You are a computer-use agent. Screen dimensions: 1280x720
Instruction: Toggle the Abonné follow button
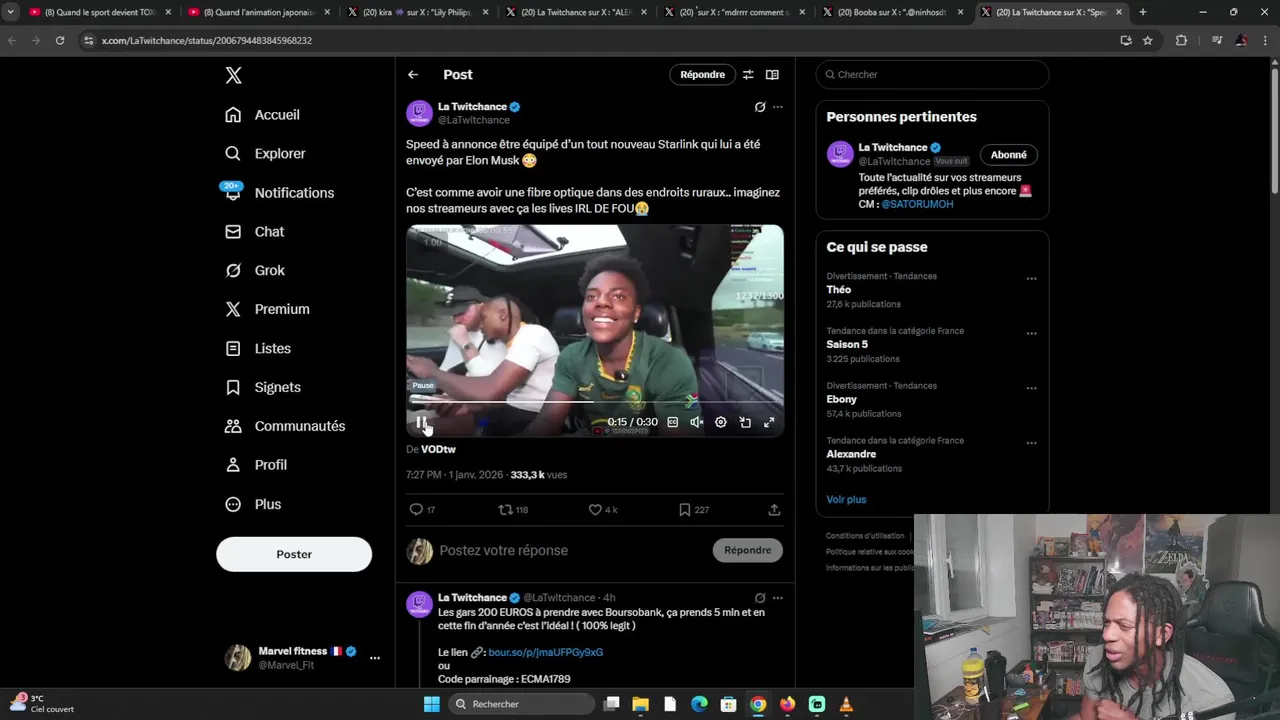point(1009,155)
